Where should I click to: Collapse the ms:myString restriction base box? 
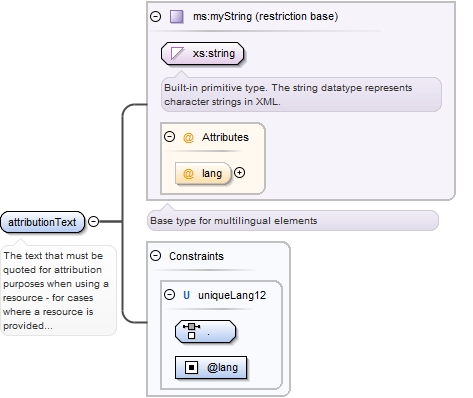[156, 16]
